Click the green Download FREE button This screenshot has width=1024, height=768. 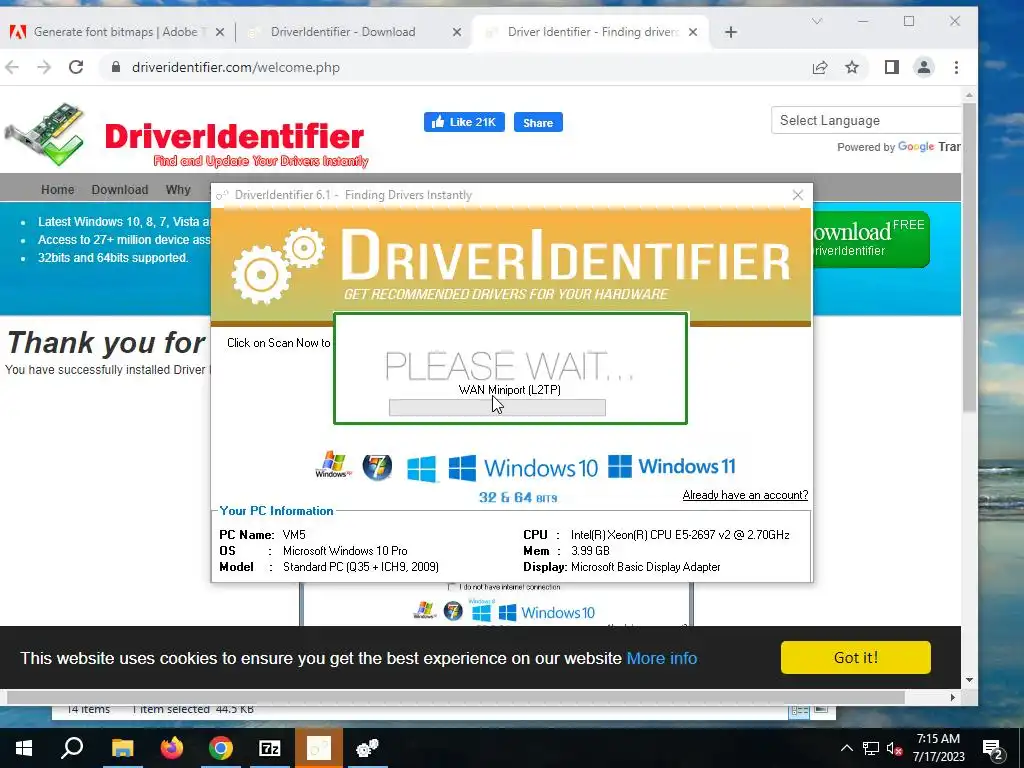871,239
